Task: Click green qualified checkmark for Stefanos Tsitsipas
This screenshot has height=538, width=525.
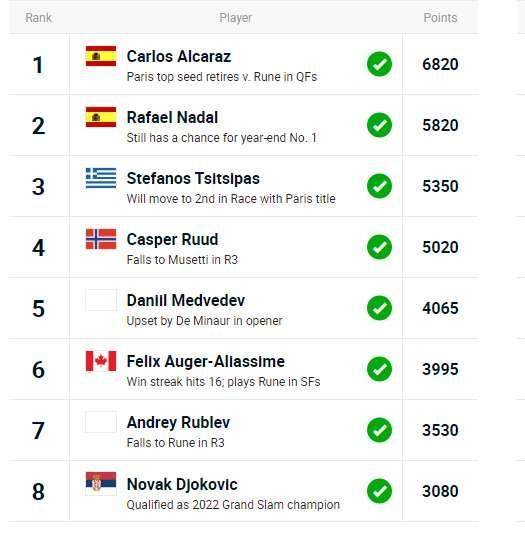Action: click(380, 186)
